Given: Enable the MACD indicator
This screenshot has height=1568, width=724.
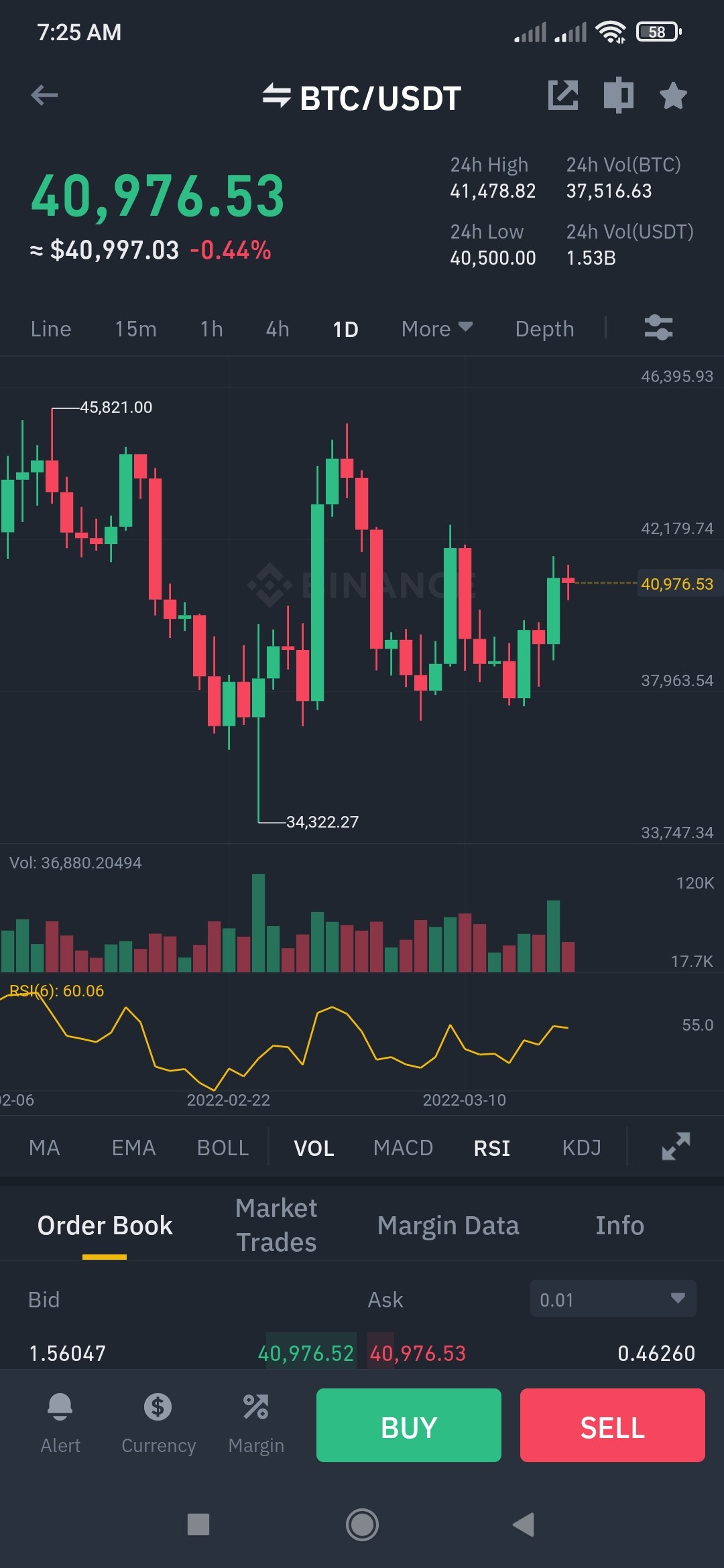Looking at the screenshot, I should [x=403, y=1148].
